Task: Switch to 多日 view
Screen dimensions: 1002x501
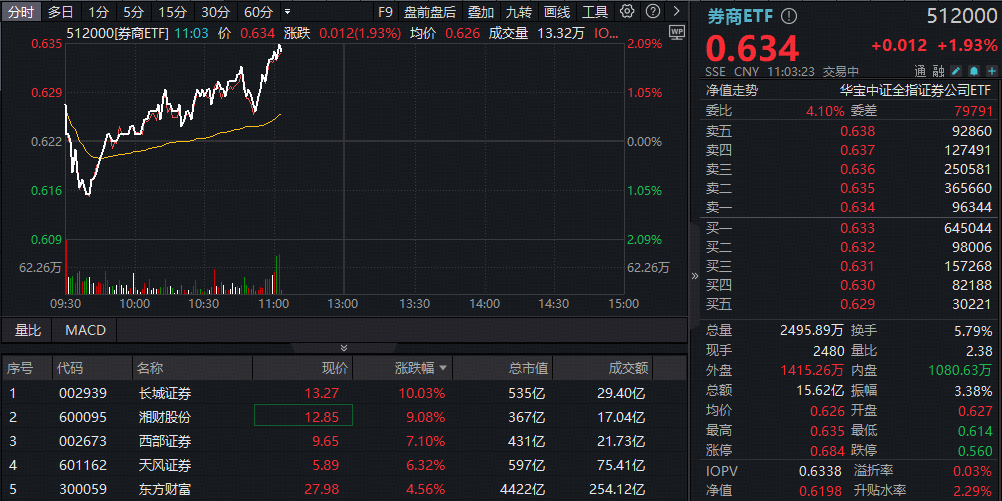Action: pos(61,12)
